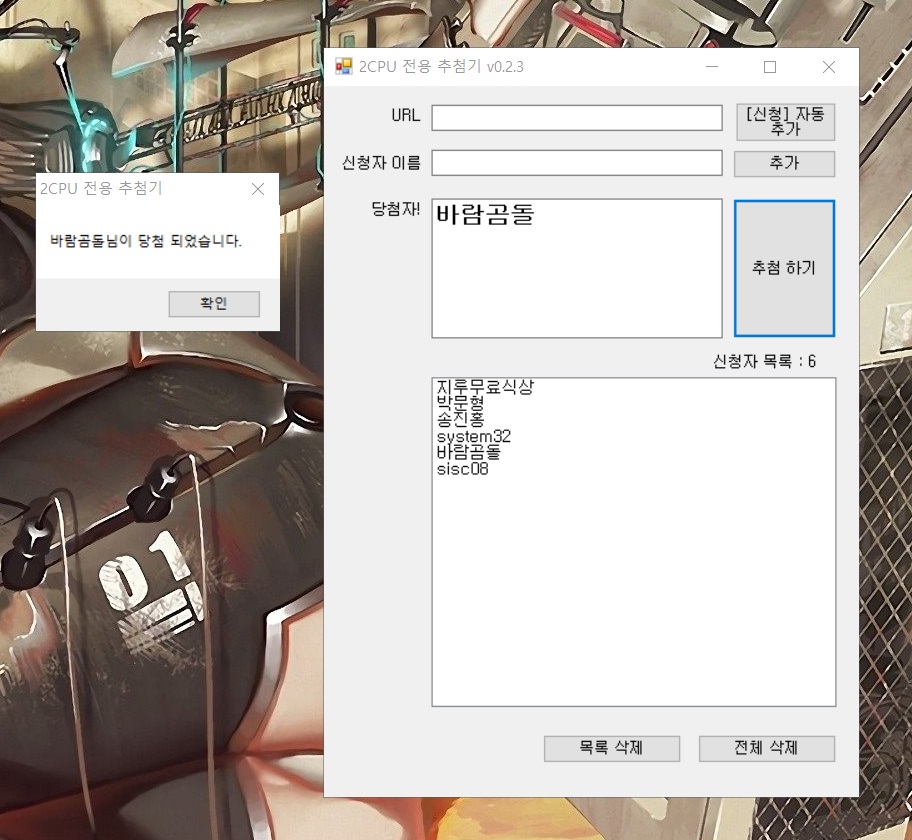The height and width of the screenshot is (840, 912).
Task: Click the 2CPU 추첨기 app icon in title bar
Action: [x=344, y=66]
